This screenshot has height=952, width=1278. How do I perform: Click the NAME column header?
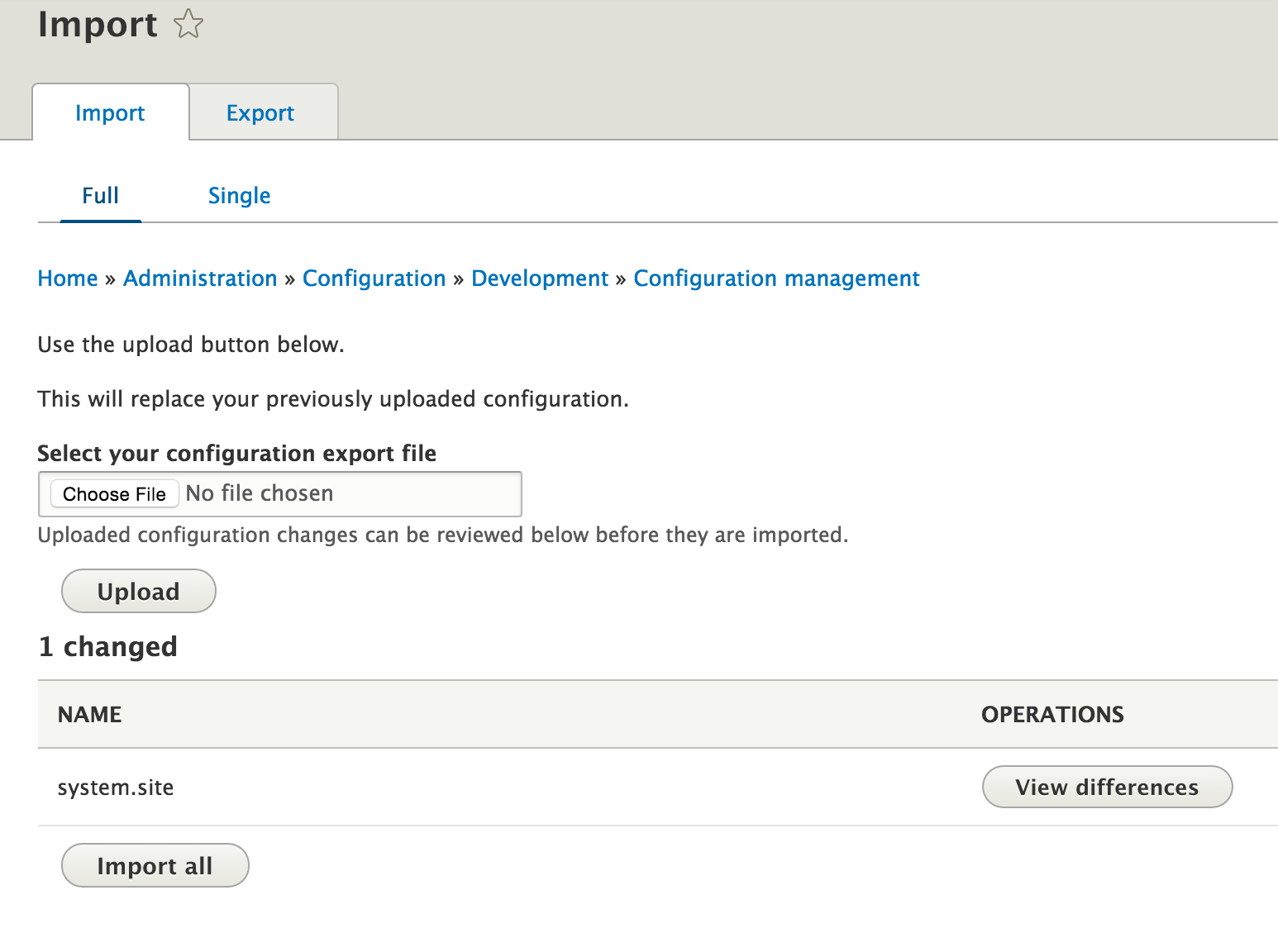[x=88, y=714]
